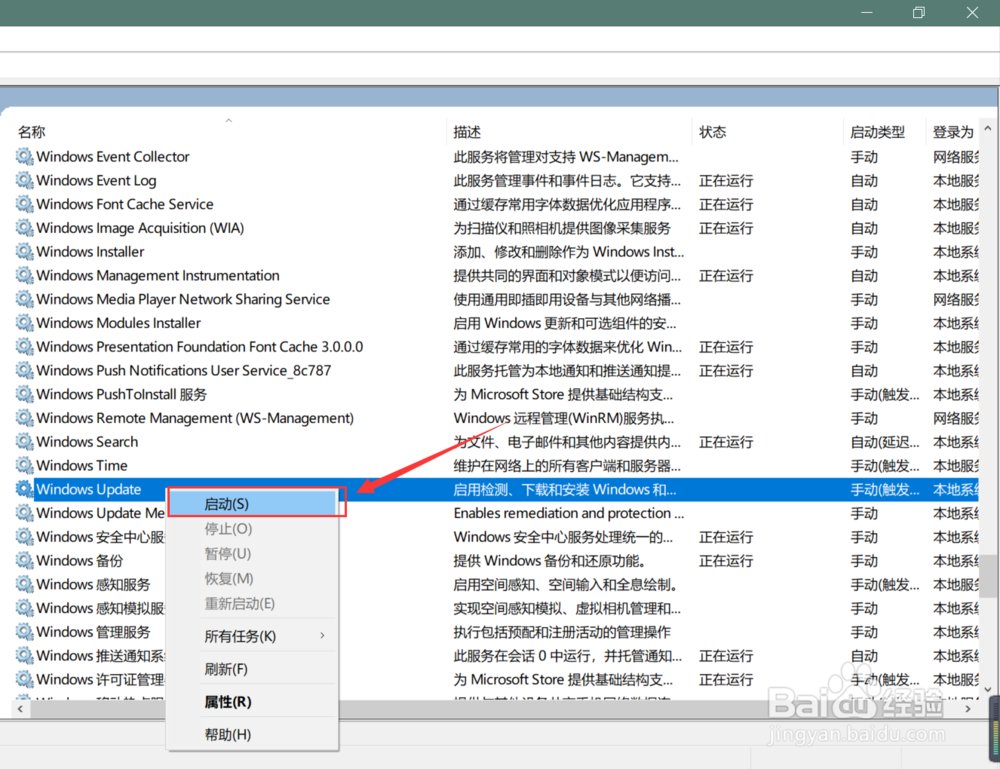The image size is (1000, 769).
Task: Click 手动 startup type of Windows Installer
Action: (864, 251)
